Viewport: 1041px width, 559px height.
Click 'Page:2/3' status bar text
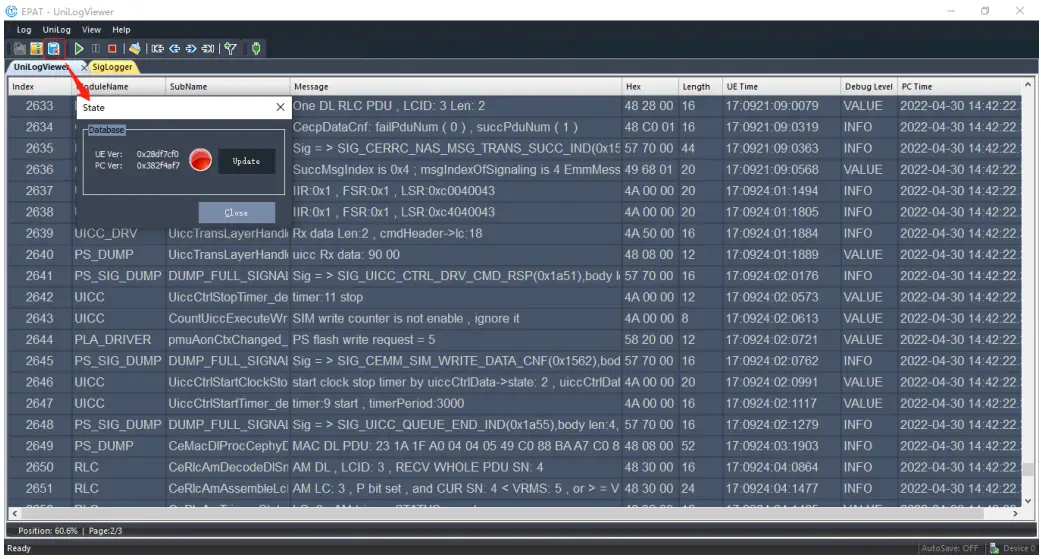(105, 531)
